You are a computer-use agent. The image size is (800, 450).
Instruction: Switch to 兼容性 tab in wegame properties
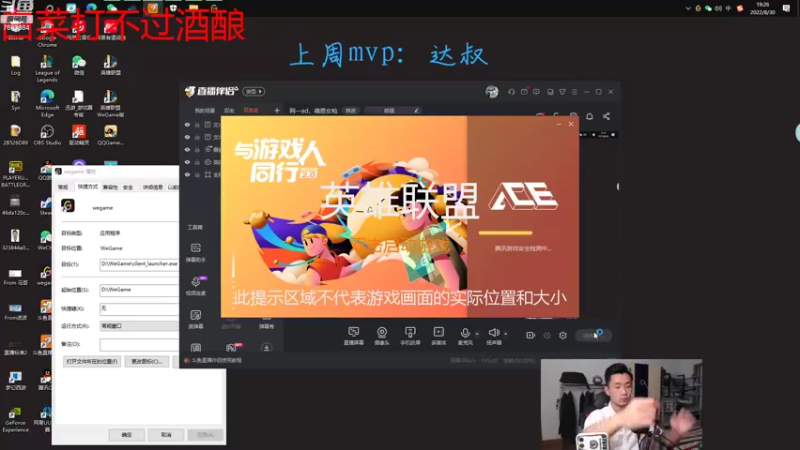tap(110, 187)
